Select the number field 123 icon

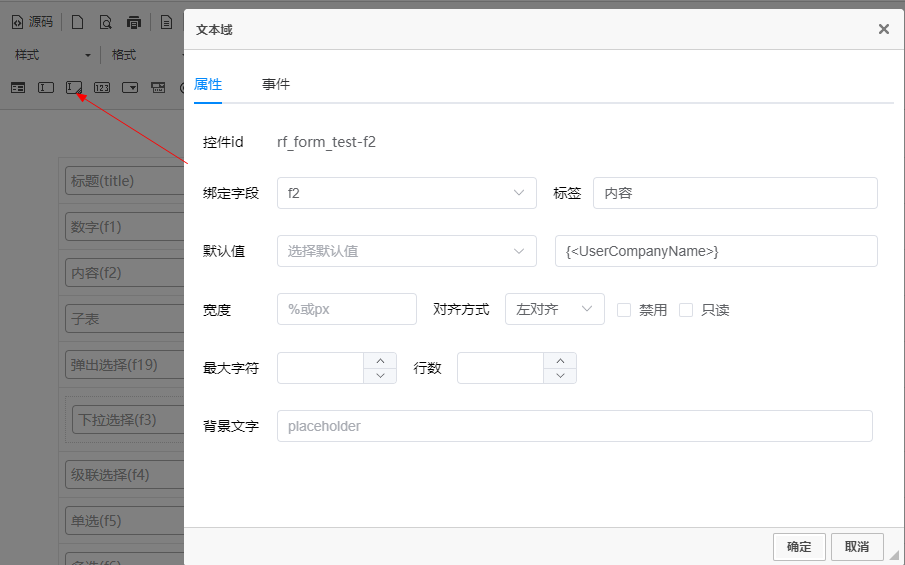[x=102, y=88]
